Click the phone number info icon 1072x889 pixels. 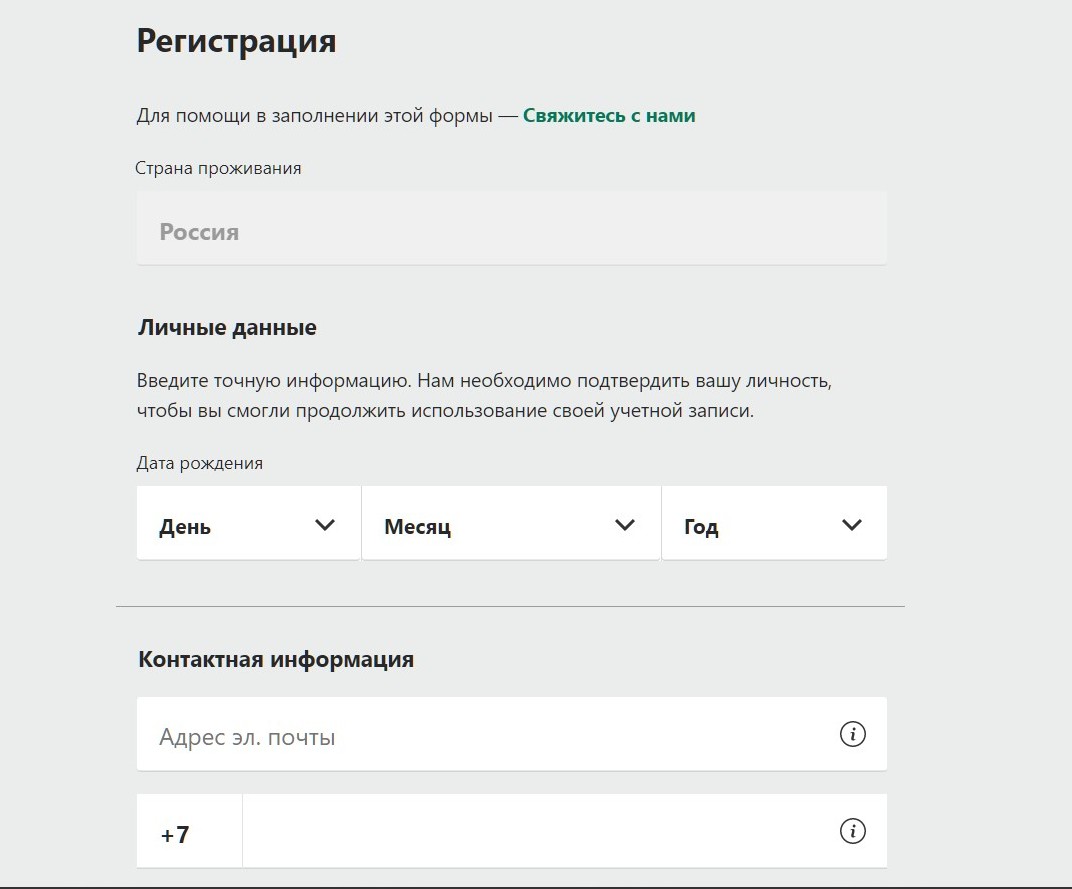852,831
